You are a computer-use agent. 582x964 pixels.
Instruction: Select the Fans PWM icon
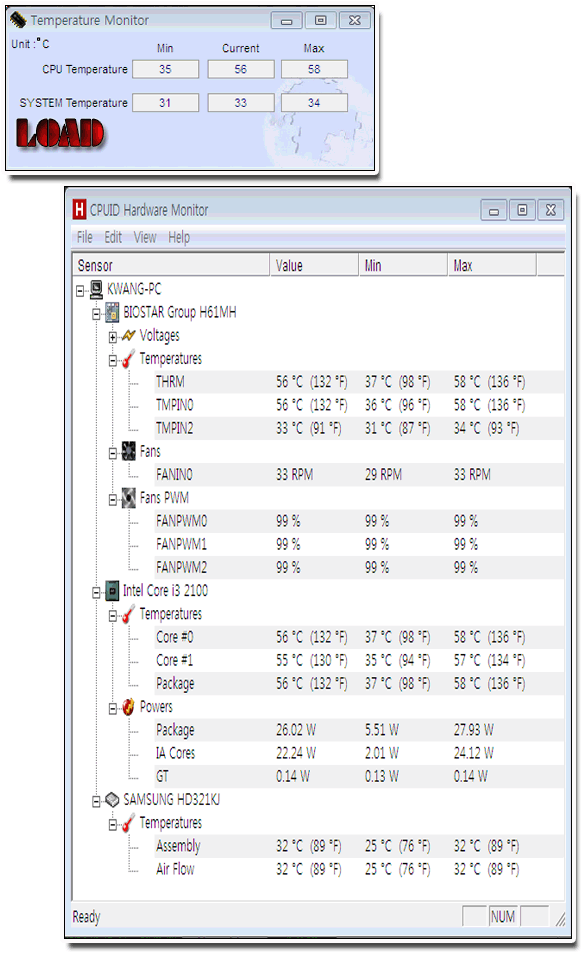tap(128, 498)
